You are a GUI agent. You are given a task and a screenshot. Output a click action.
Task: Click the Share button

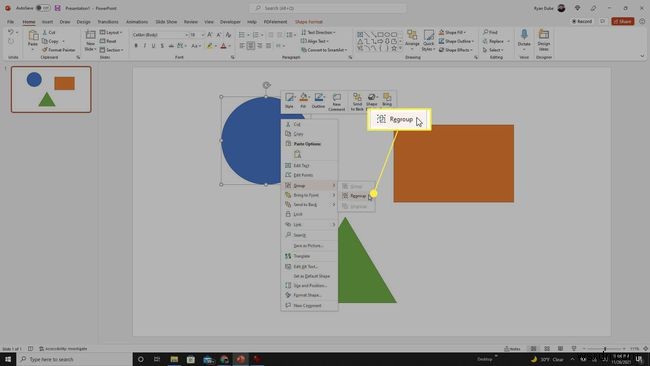coord(623,21)
